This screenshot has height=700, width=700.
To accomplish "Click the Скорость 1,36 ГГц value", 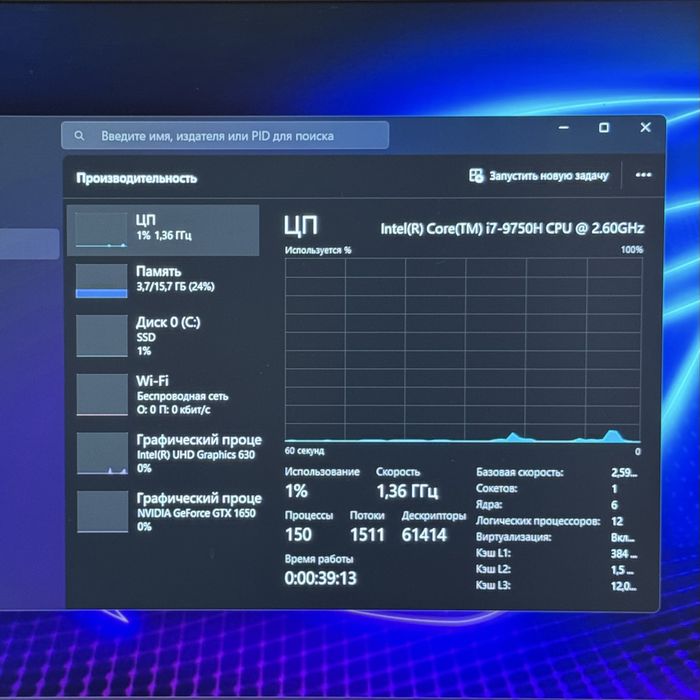I will pyautogui.click(x=407, y=491).
